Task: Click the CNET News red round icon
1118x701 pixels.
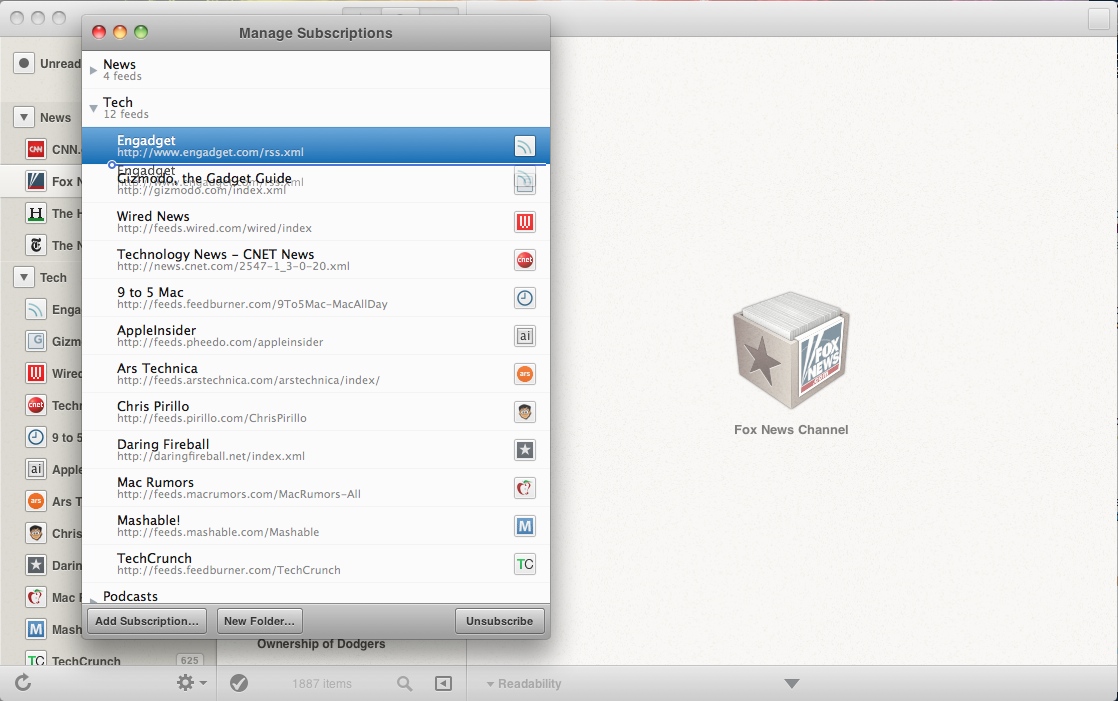Action: 525,260
